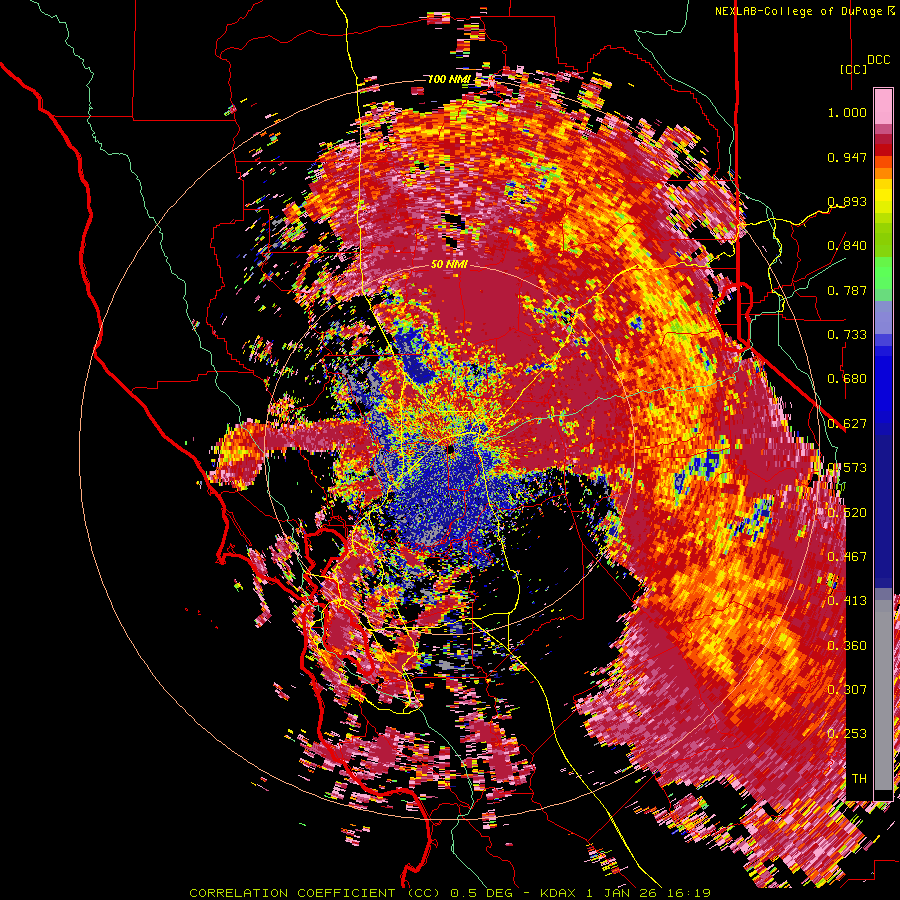Viewport: 900px width, 900px height.
Task: Pick the light pink swatch at the top of the color bar
Action: click(883, 106)
